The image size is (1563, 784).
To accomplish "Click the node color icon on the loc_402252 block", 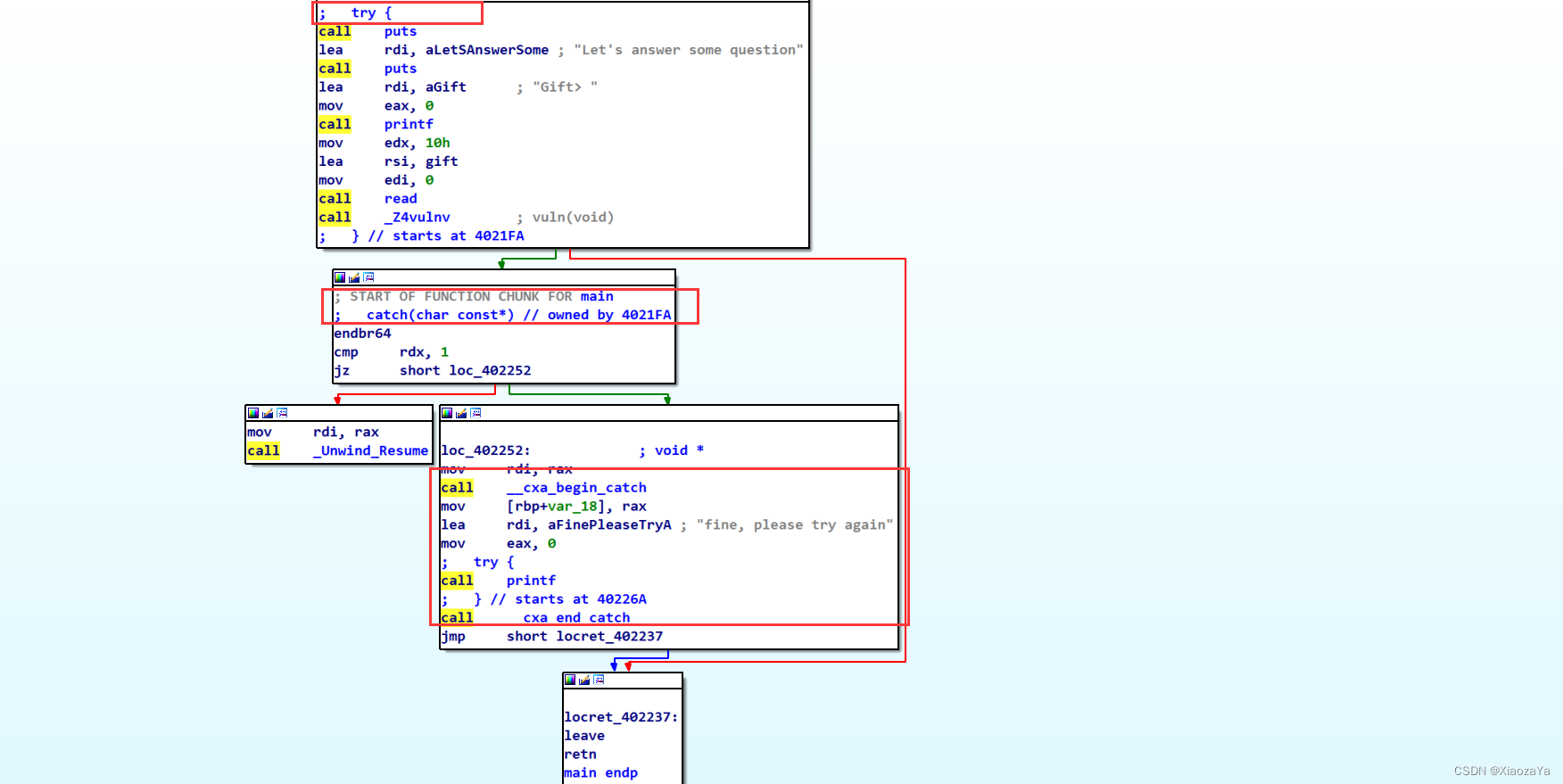I will 447,413.
